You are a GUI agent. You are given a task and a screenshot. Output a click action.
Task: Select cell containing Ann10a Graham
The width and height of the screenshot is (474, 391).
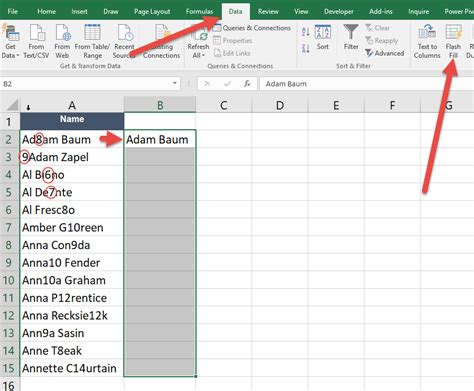(72, 280)
